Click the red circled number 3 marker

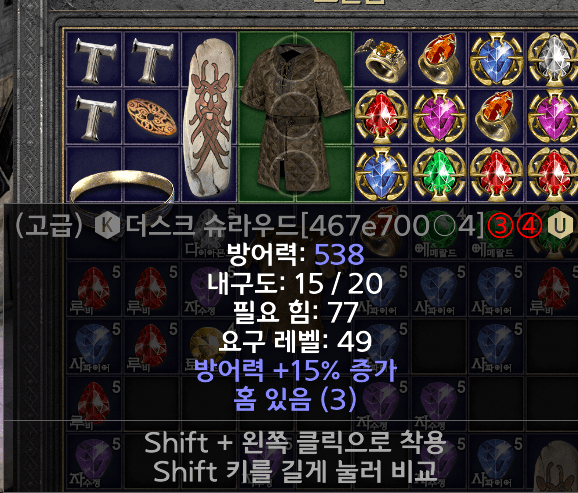501,226
